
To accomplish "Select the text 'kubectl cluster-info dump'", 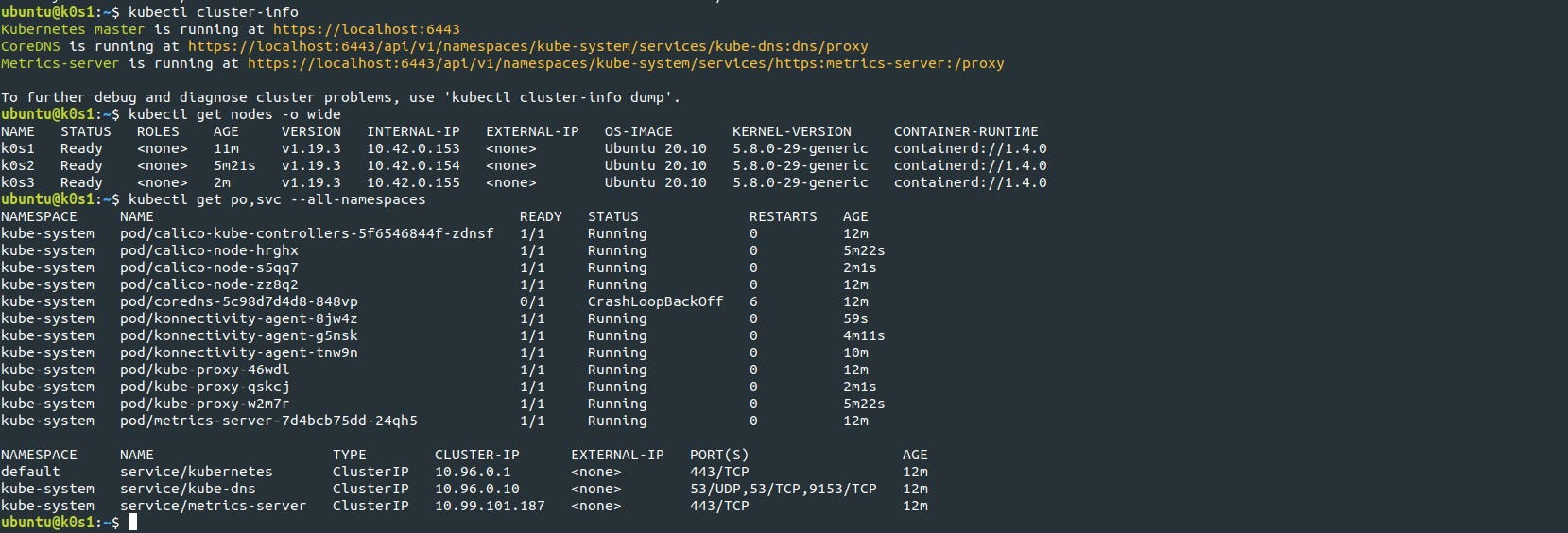I will click(560, 97).
